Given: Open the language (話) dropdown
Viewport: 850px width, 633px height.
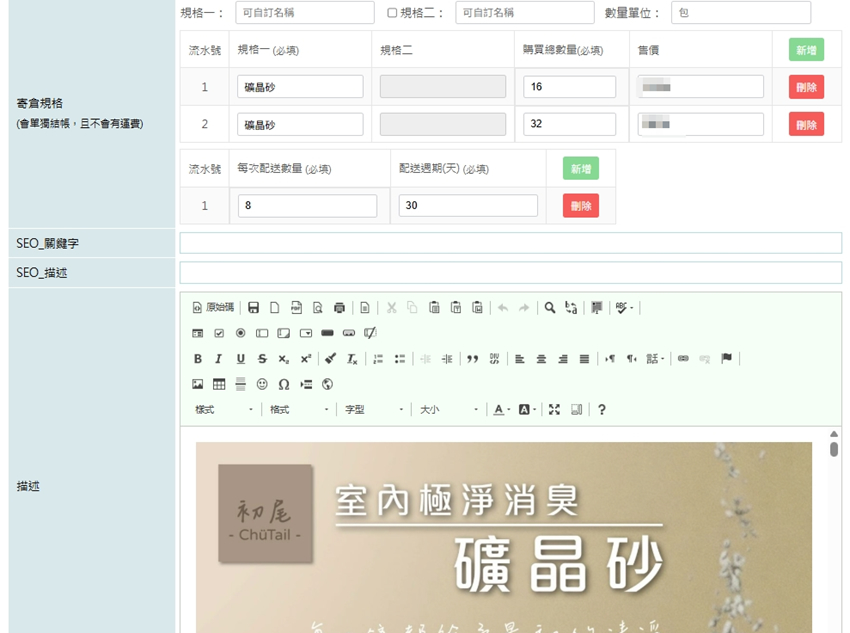Looking at the screenshot, I should 655,359.
